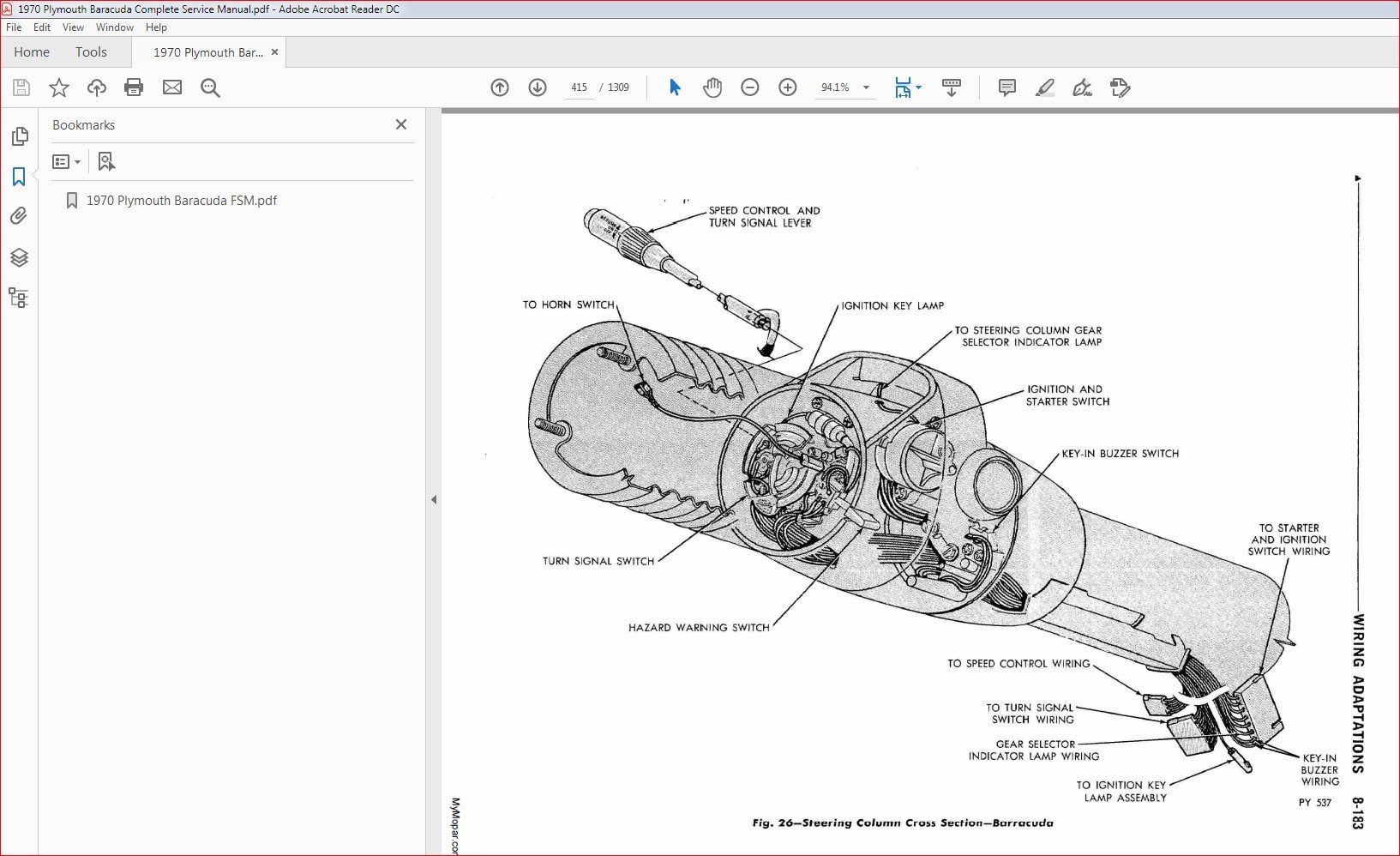Close the Bookmarks panel
The width and height of the screenshot is (1400, 856).
pyautogui.click(x=401, y=124)
